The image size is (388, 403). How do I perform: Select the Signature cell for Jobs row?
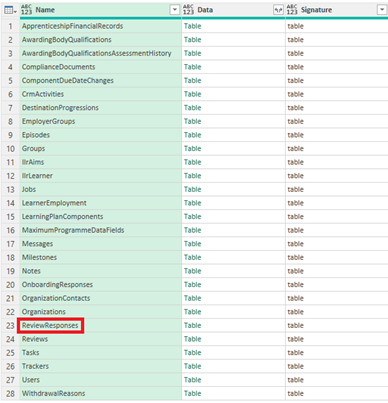click(x=337, y=189)
